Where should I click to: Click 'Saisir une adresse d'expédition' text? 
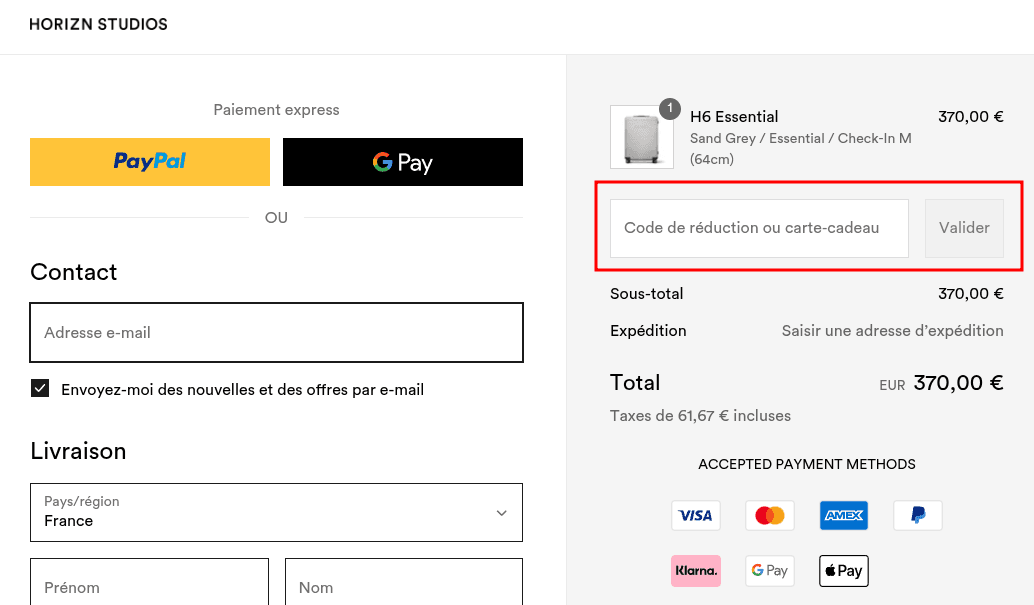click(x=892, y=331)
